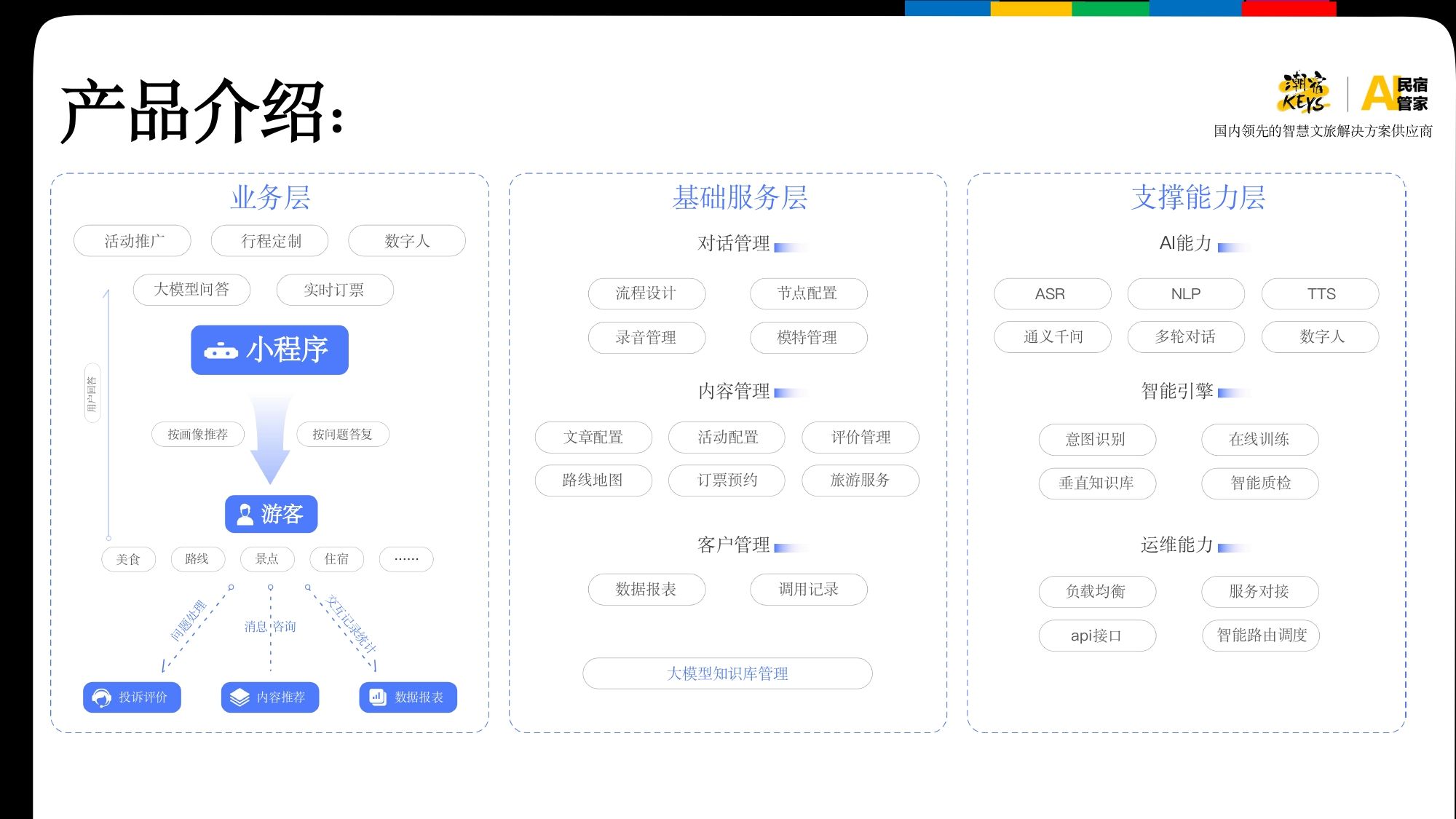Screen dimensions: 1456x819
Task: Click the 流程设计 pill
Action: click(646, 293)
